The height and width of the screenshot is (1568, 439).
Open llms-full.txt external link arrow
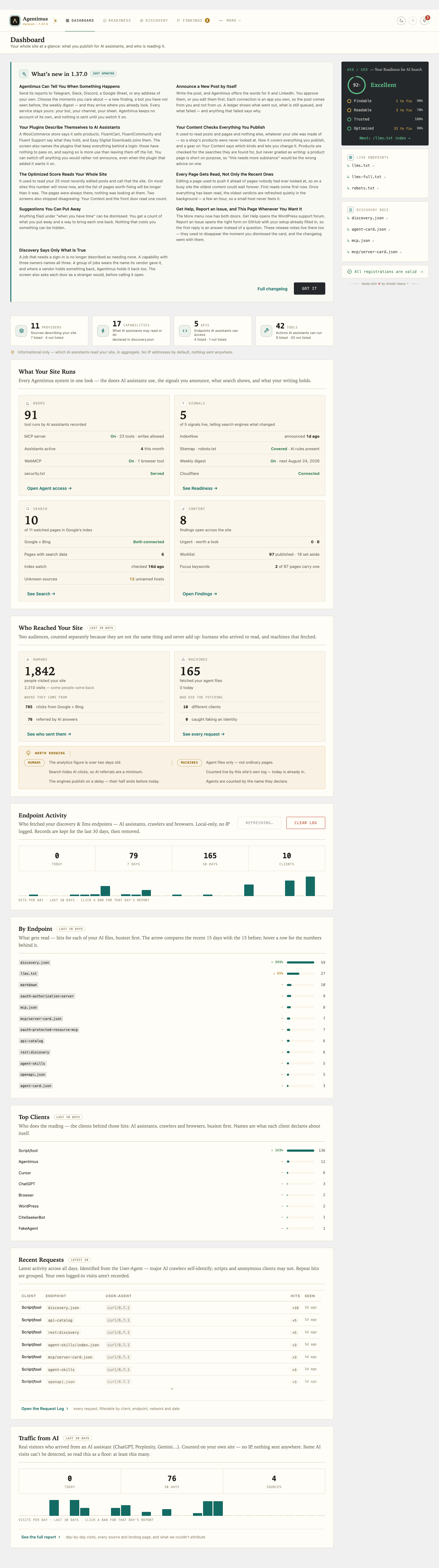(x=384, y=177)
